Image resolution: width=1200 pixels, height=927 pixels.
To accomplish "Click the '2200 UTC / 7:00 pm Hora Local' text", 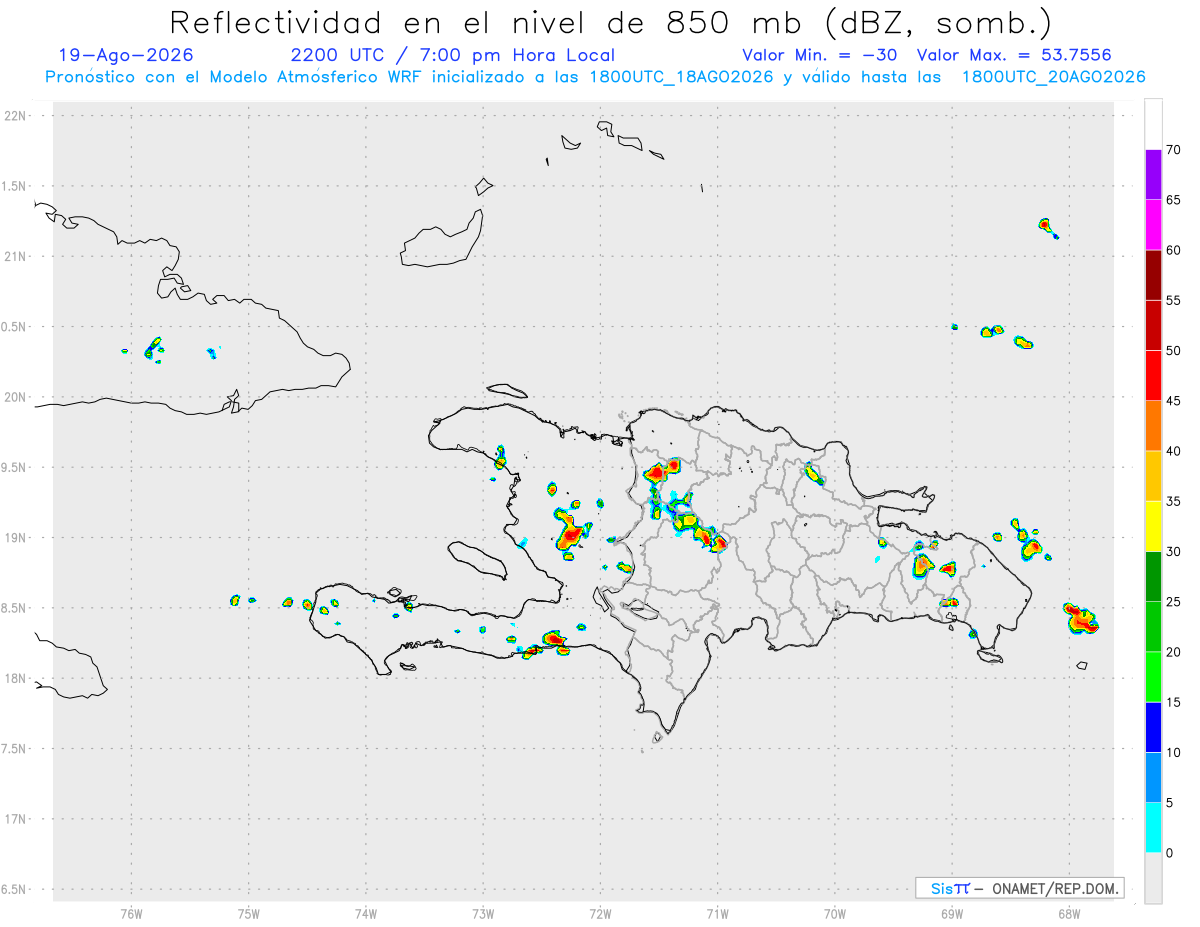I will pyautogui.click(x=452, y=55).
